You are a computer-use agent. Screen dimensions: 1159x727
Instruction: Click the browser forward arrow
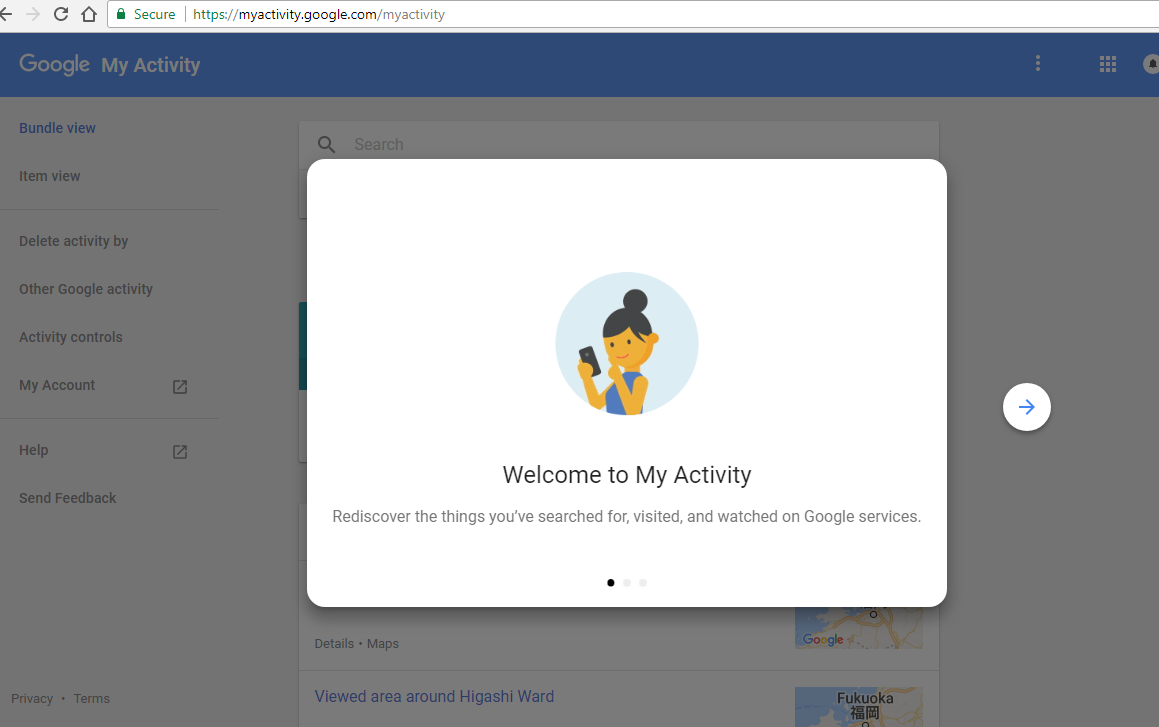coord(33,14)
